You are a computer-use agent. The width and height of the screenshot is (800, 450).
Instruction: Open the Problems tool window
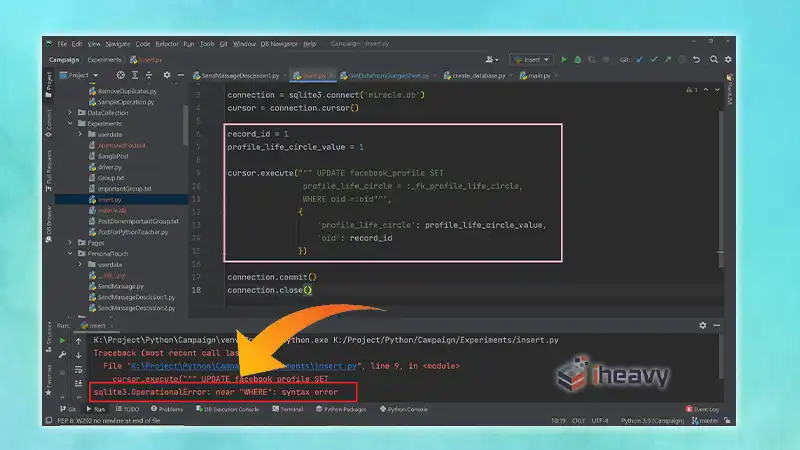pos(167,409)
